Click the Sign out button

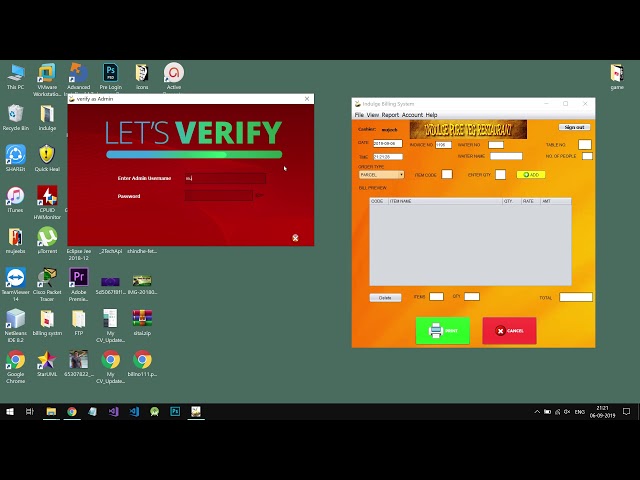click(574, 127)
